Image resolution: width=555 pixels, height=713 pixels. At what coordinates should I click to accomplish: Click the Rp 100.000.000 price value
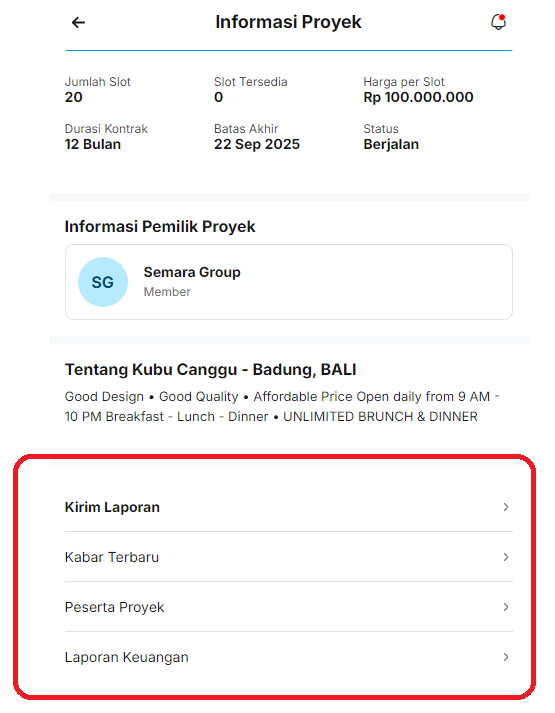[x=418, y=97]
